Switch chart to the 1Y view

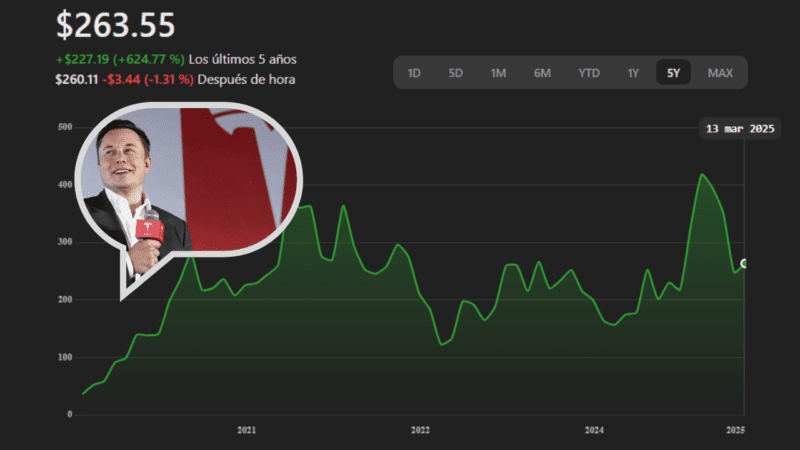pyautogui.click(x=633, y=73)
